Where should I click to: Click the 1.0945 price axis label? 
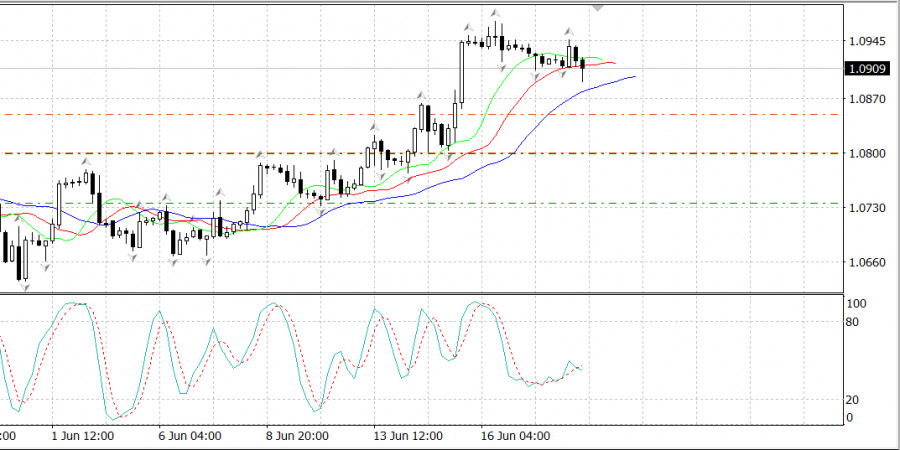pos(865,43)
